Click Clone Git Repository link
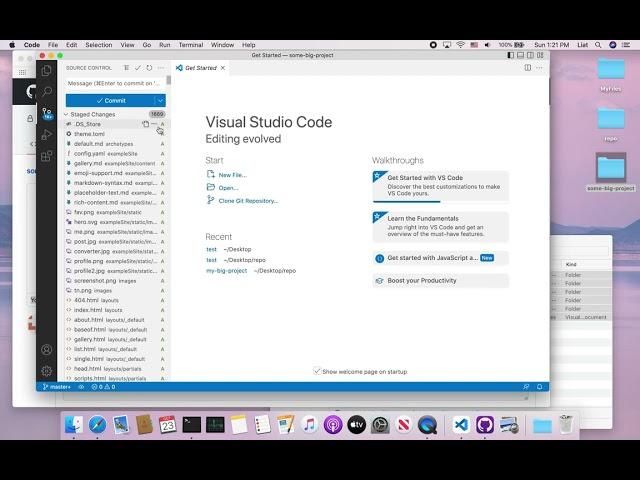This screenshot has height=480, width=640. 248,201
